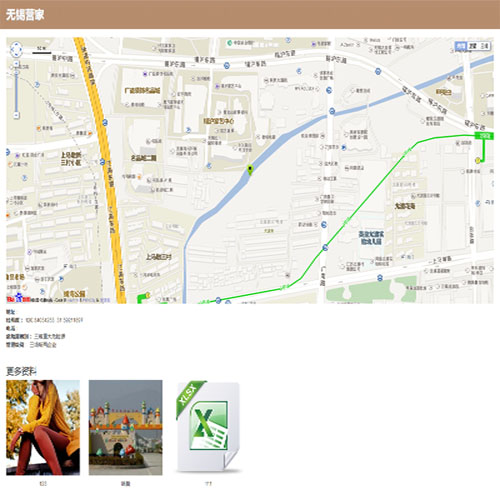The height and width of the screenshot is (500, 500).
Task: Open the castle amusement park thumbnail
Action: click(125, 427)
